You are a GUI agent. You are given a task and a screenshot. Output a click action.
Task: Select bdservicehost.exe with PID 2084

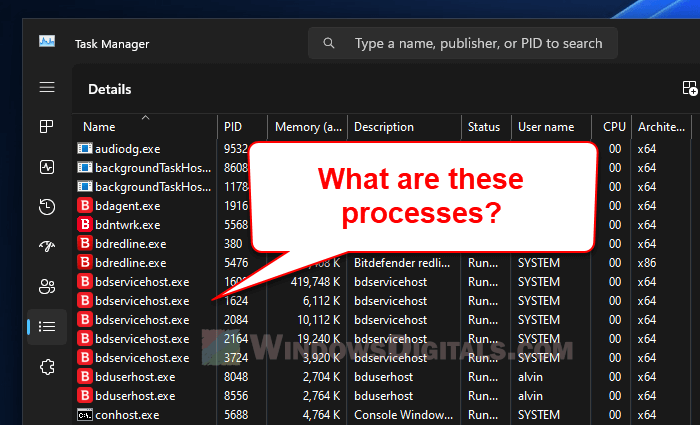click(141, 320)
